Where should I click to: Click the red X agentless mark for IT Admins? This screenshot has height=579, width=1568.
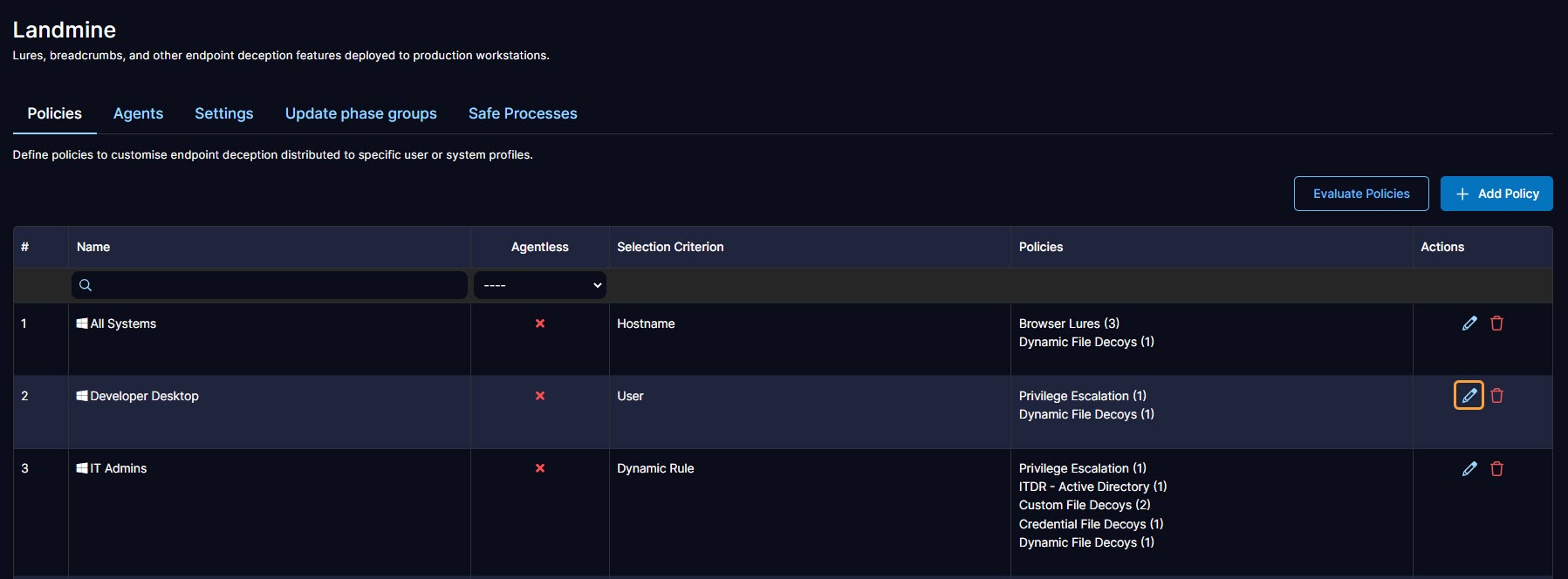pos(540,468)
